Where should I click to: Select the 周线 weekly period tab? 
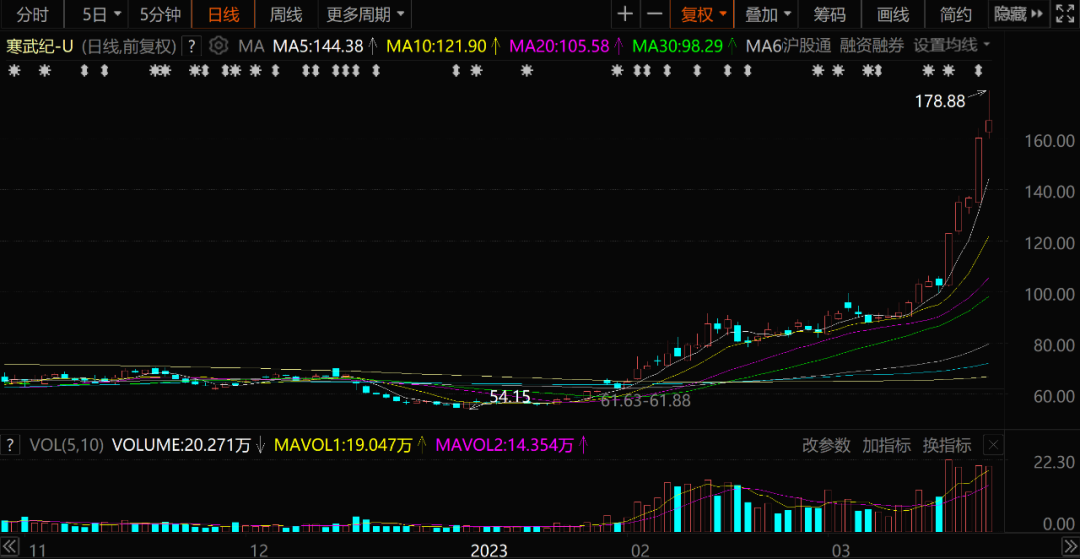[286, 14]
